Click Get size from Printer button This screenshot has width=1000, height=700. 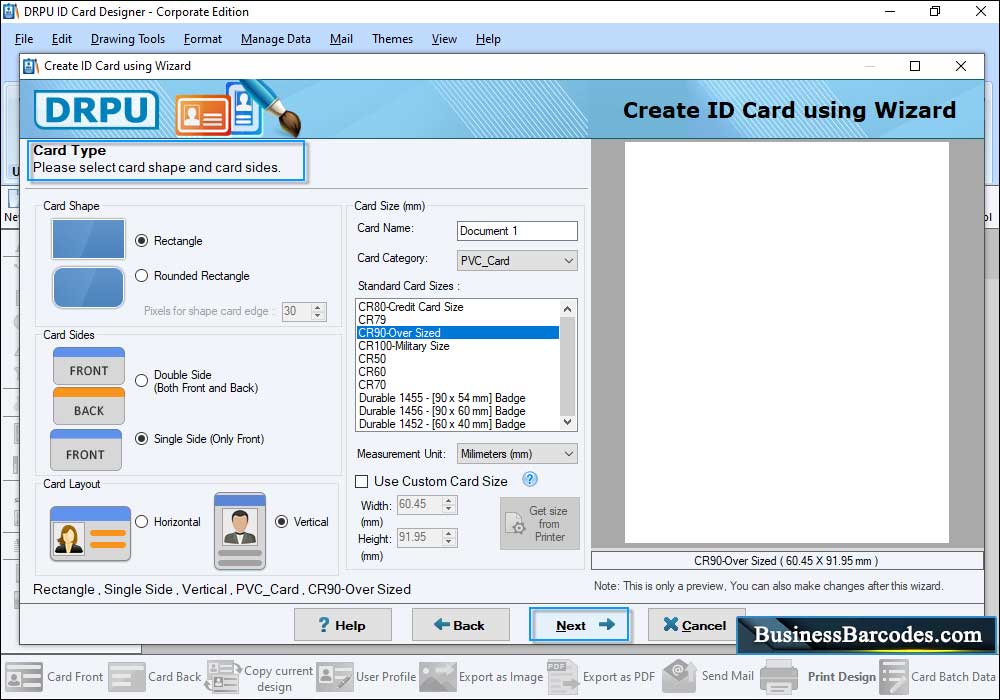(540, 523)
